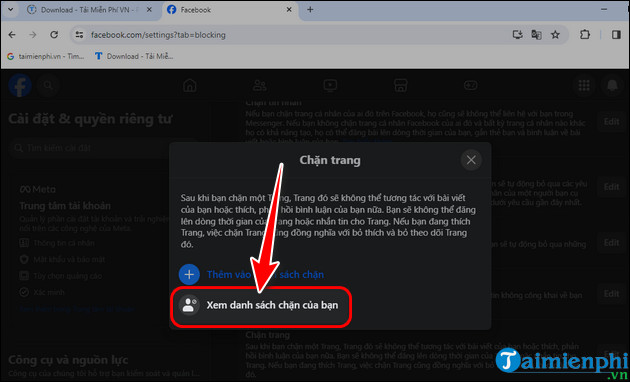Switch to the Download - Tải Miễn Phí tab
This screenshot has height=382, width=630.
point(88,10)
